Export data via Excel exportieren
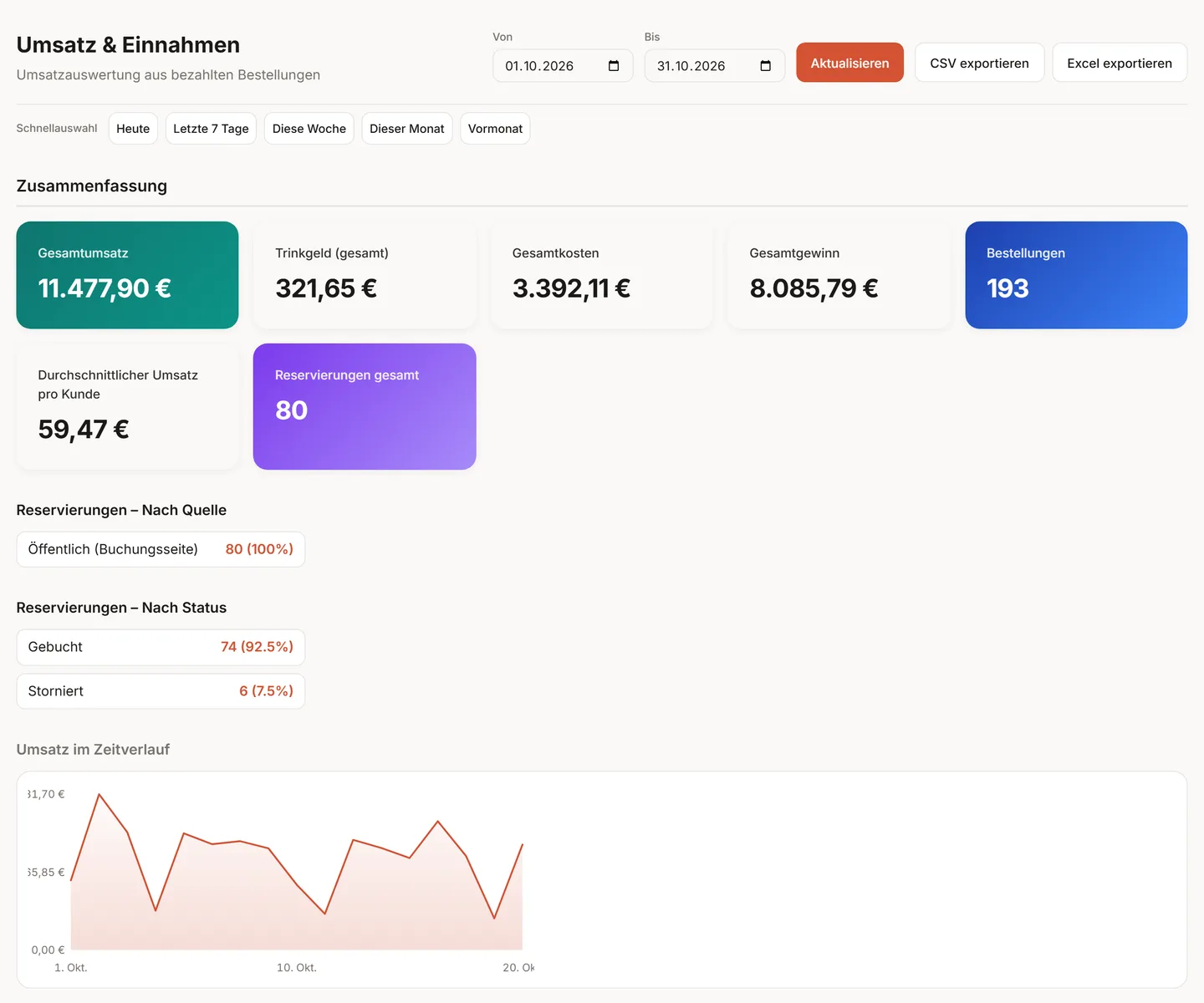 tap(1120, 63)
